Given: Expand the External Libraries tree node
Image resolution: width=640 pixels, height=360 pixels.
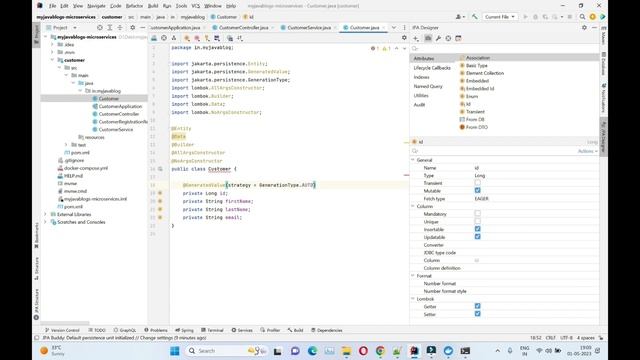Looking at the screenshot, I should 45,214.
